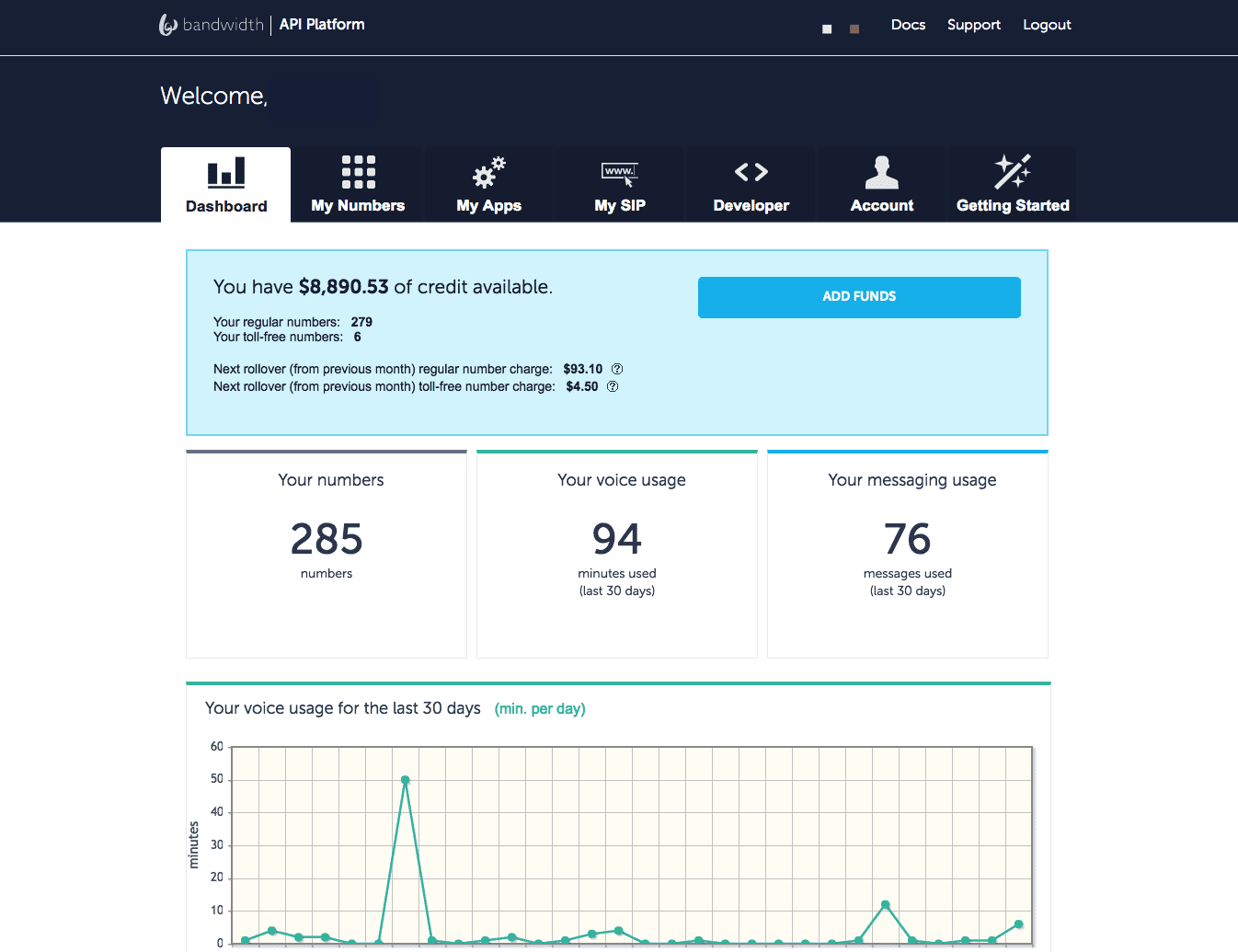Click the 94 minutes used value
The height and width of the screenshot is (952, 1238).
[617, 539]
